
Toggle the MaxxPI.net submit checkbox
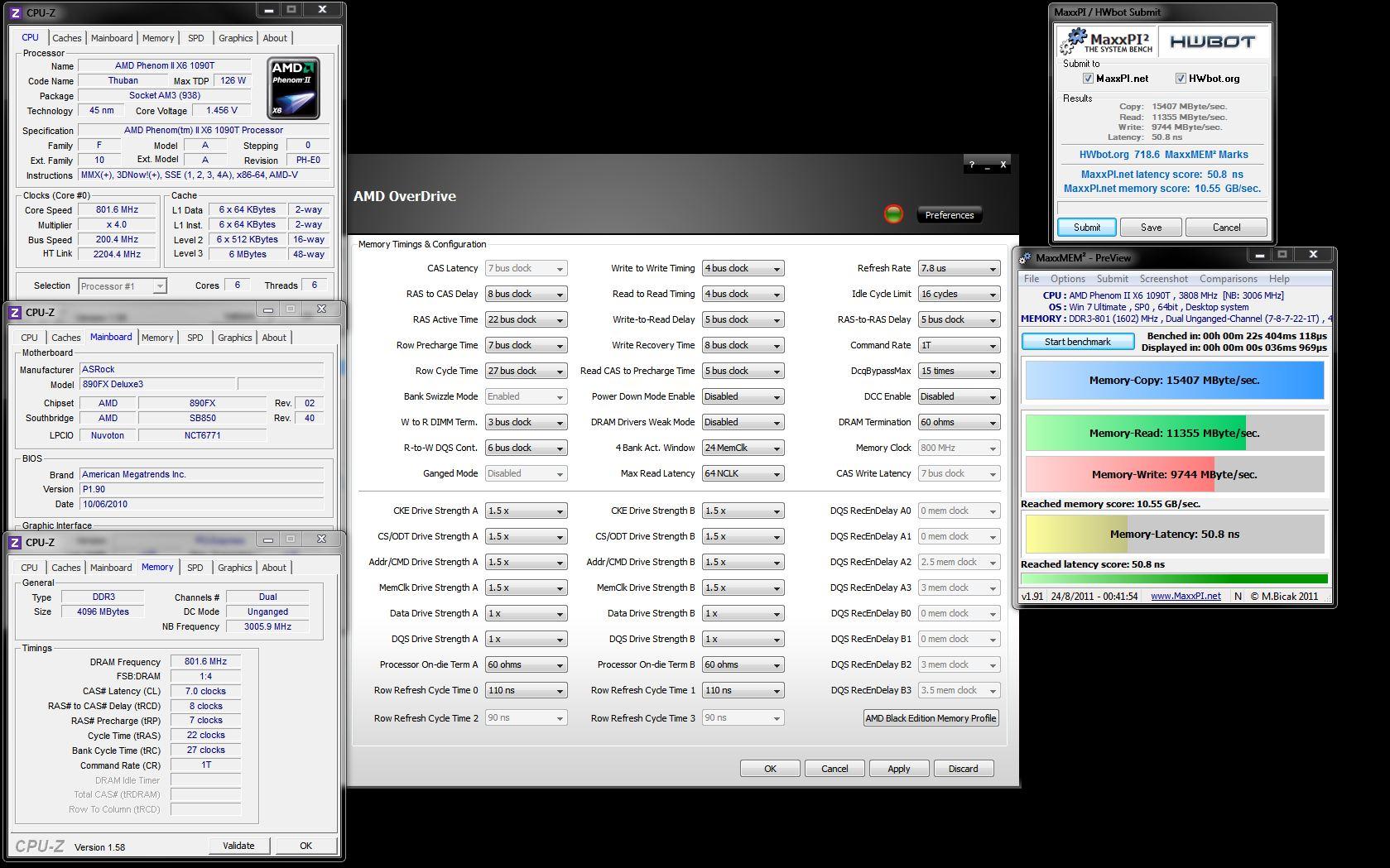click(x=1088, y=79)
